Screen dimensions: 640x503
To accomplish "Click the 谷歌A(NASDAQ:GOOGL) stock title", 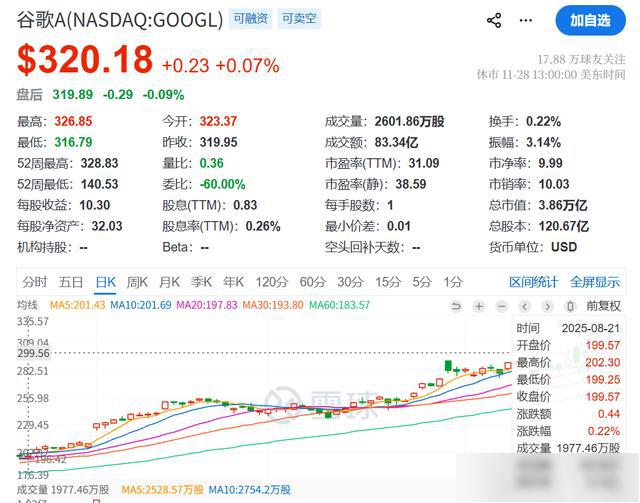I will pyautogui.click(x=120, y=19).
